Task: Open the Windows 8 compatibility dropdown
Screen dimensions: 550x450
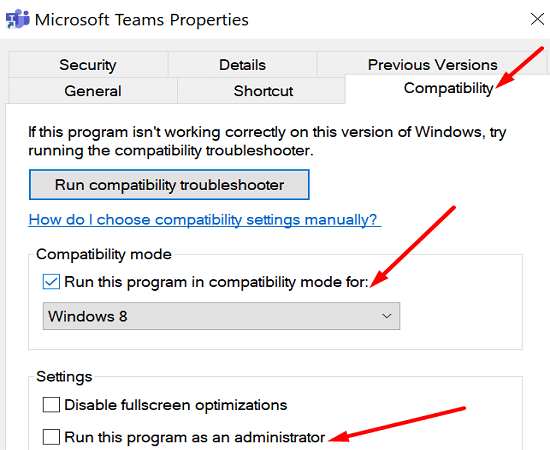Action: click(221, 316)
